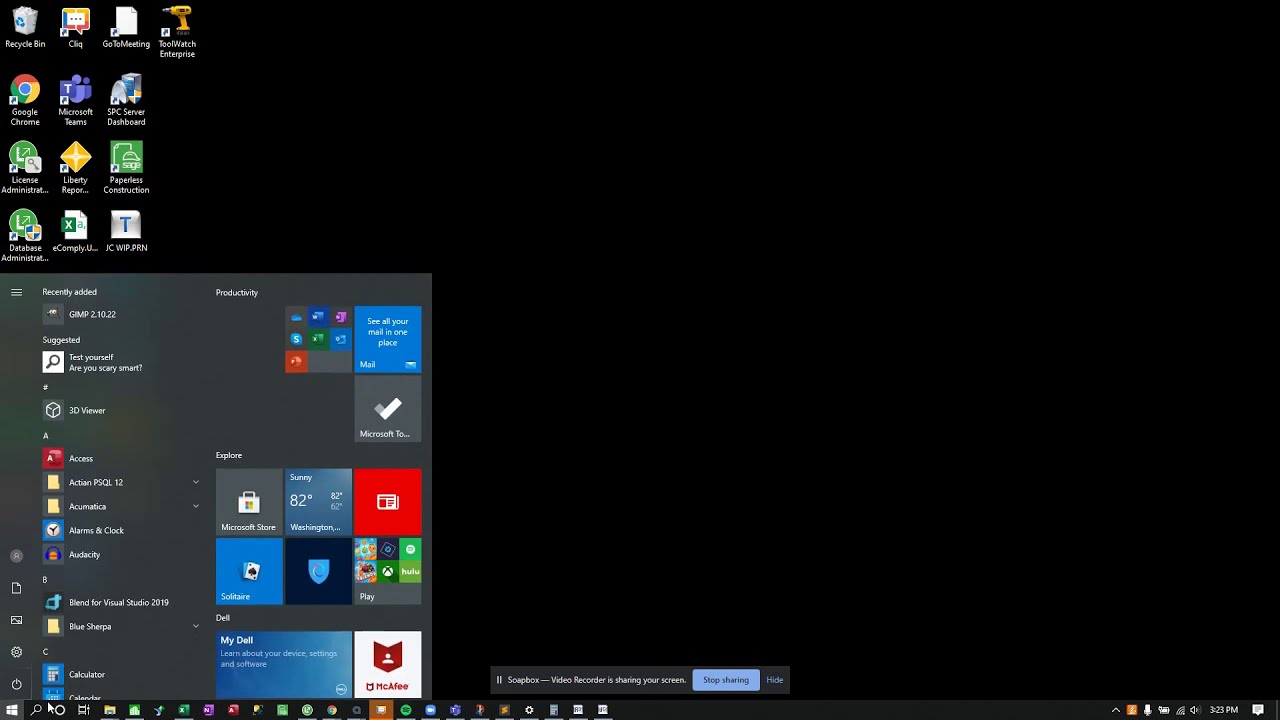The width and height of the screenshot is (1280, 720).
Task: Show hidden system tray icons
Action: [x=1116, y=710]
